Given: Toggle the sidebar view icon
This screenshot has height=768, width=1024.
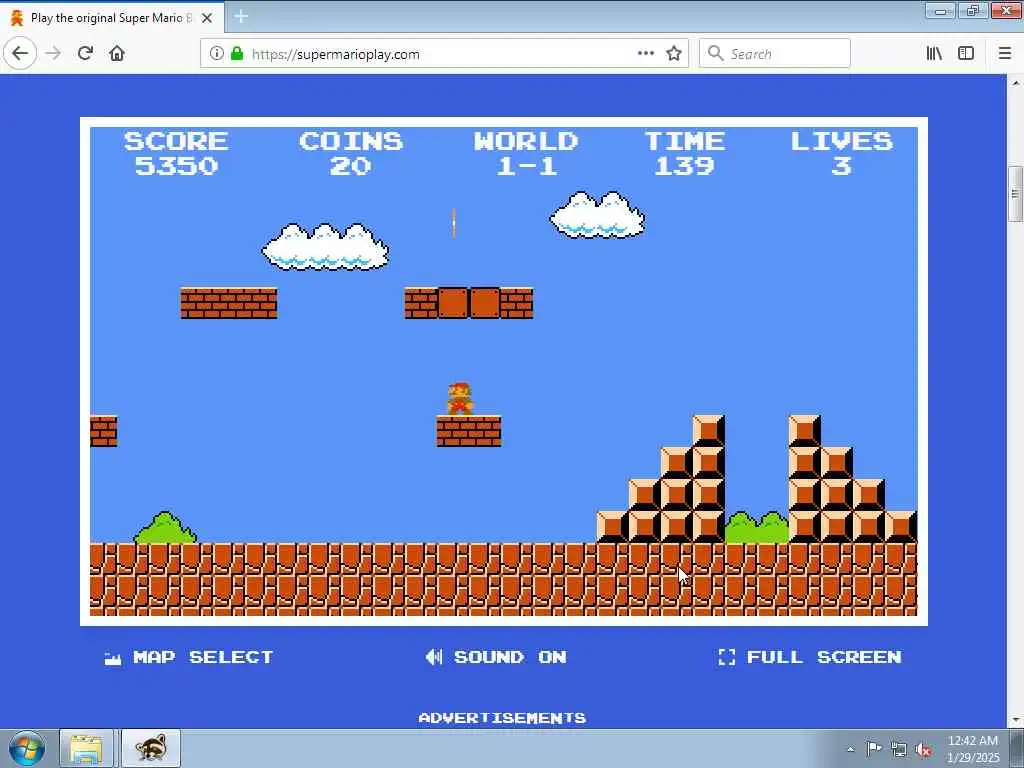Looking at the screenshot, I should pos(966,54).
